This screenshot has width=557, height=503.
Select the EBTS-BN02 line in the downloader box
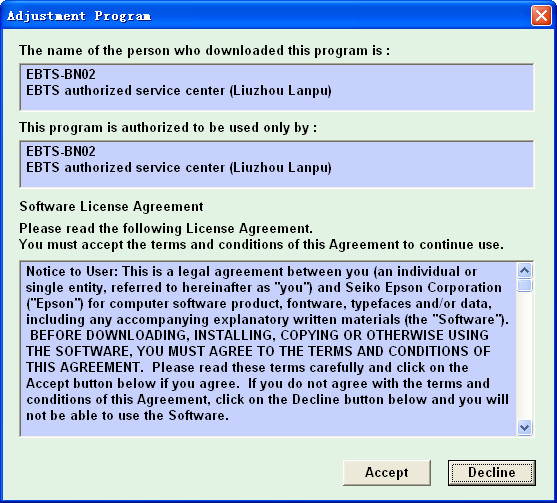pos(61,75)
